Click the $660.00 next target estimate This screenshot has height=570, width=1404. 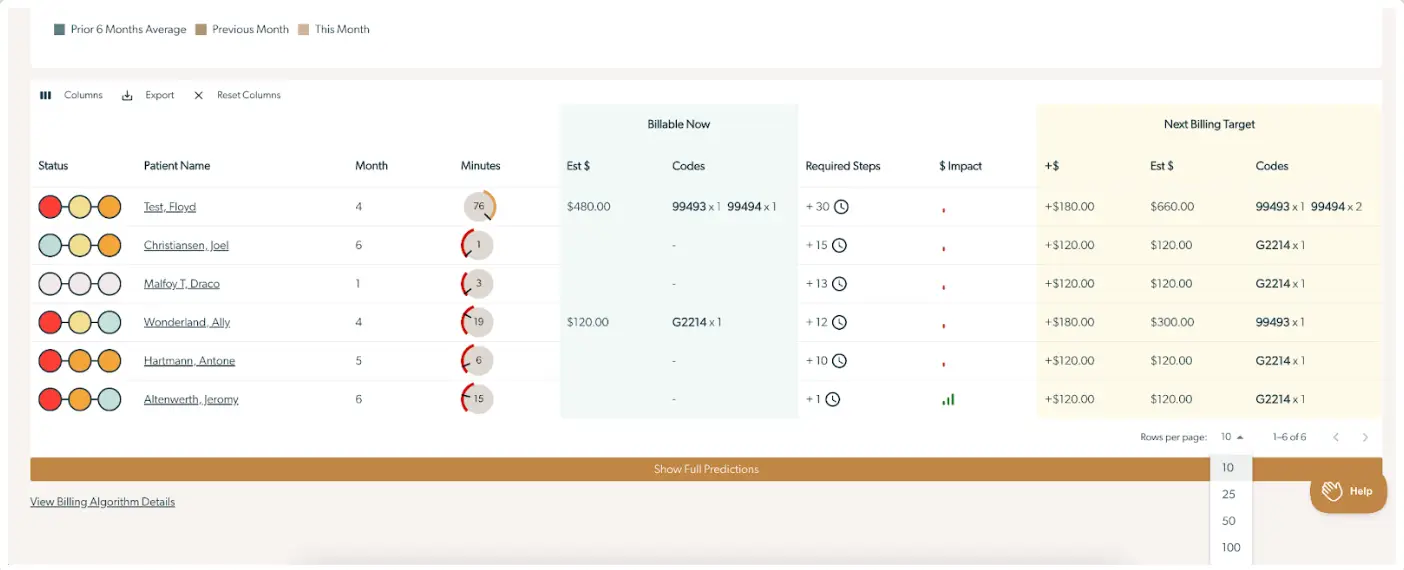pos(1172,207)
